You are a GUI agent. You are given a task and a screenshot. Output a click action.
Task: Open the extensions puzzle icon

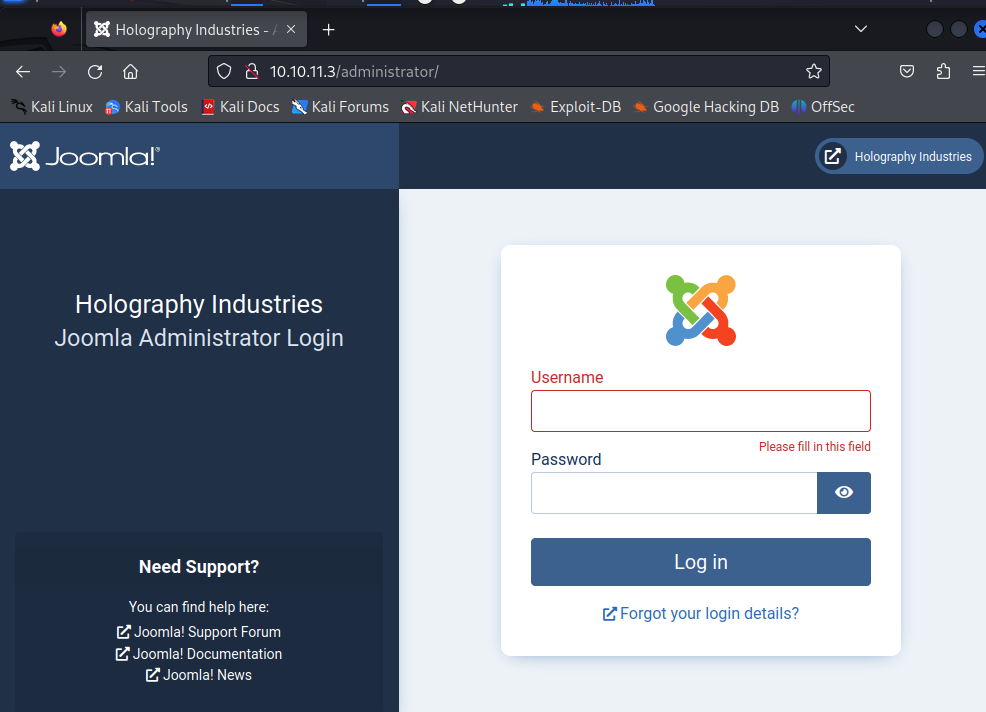point(943,71)
